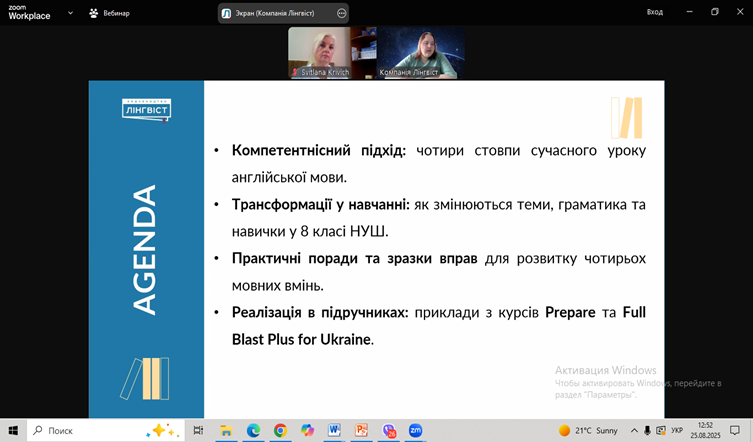The width and height of the screenshot is (753, 442).
Task: Open File Explorer from the taskbar
Action: (226, 430)
